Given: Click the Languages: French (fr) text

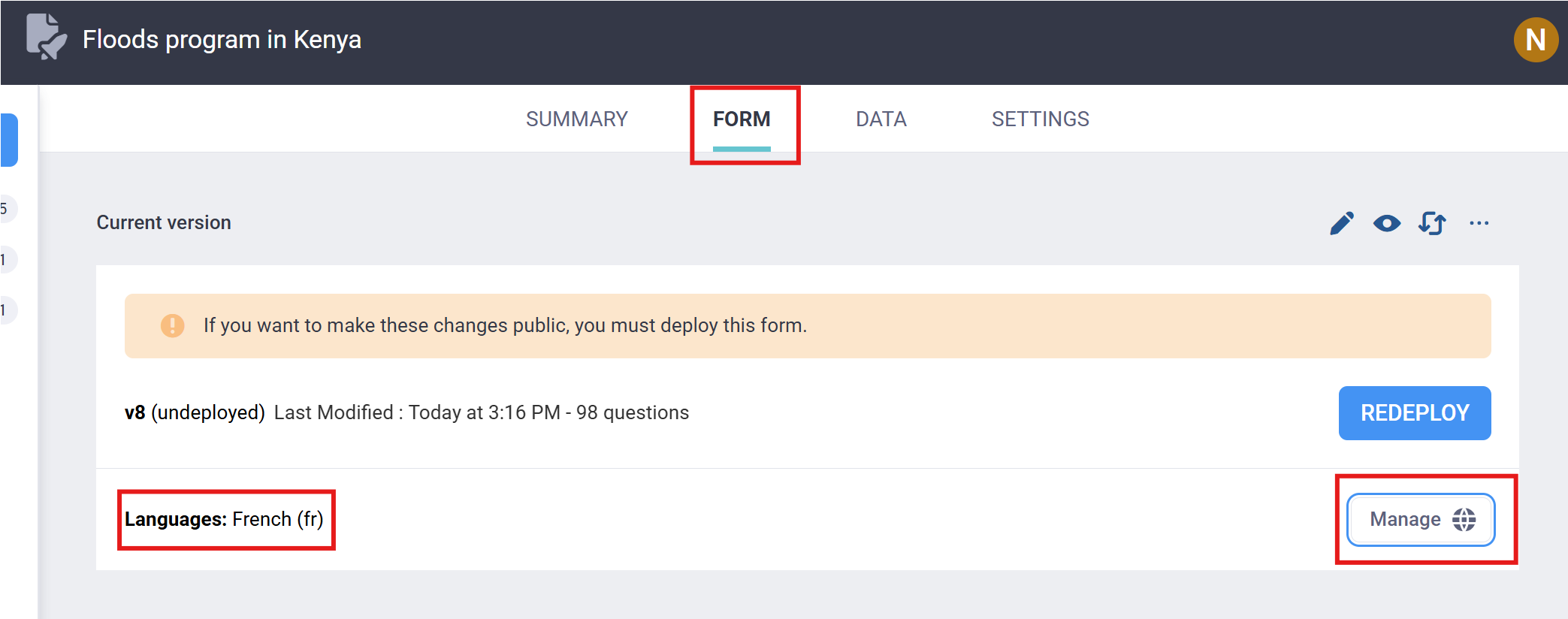Looking at the screenshot, I should [224, 519].
